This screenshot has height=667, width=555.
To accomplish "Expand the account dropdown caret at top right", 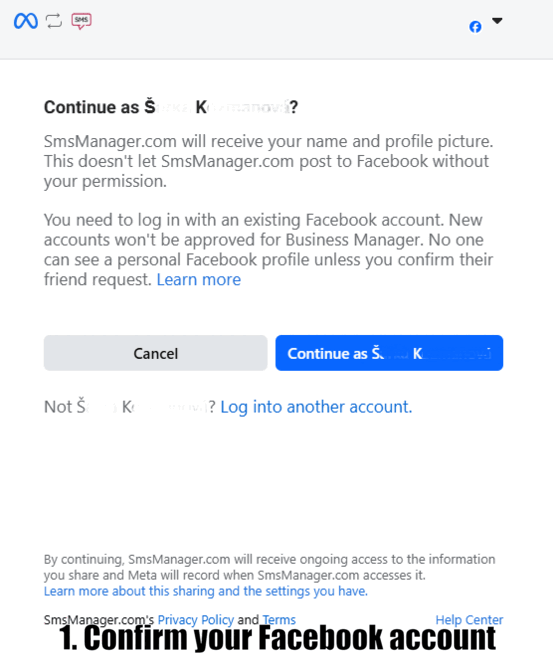I will click(498, 20).
